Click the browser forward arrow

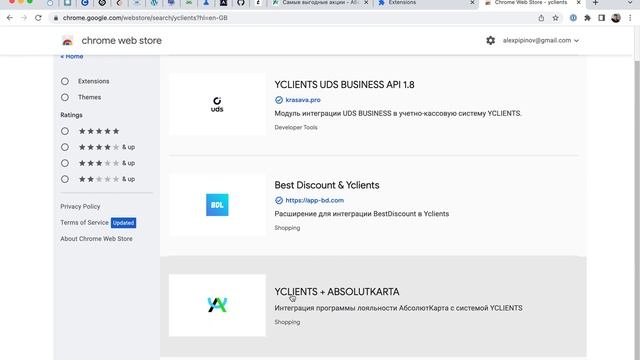click(24, 18)
